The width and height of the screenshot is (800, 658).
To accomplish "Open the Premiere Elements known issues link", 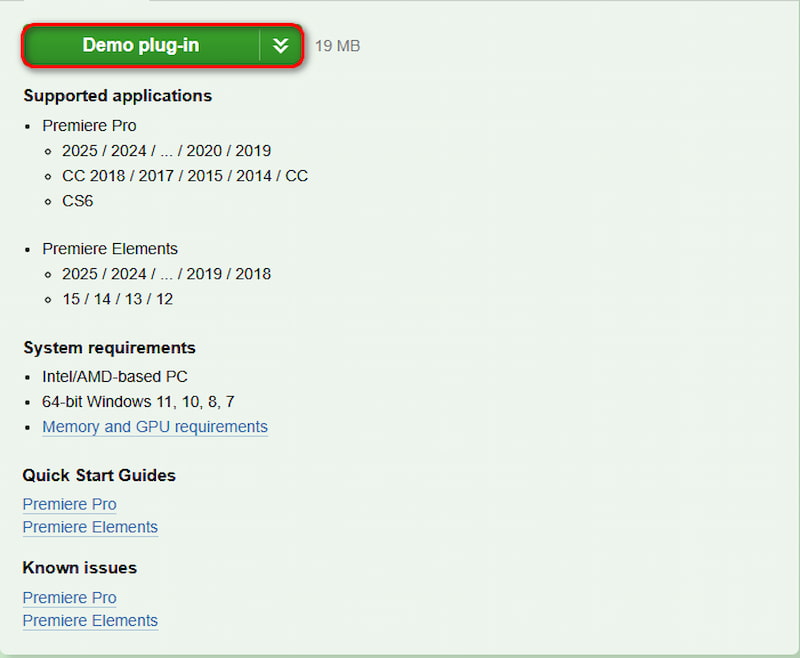I will pos(90,620).
